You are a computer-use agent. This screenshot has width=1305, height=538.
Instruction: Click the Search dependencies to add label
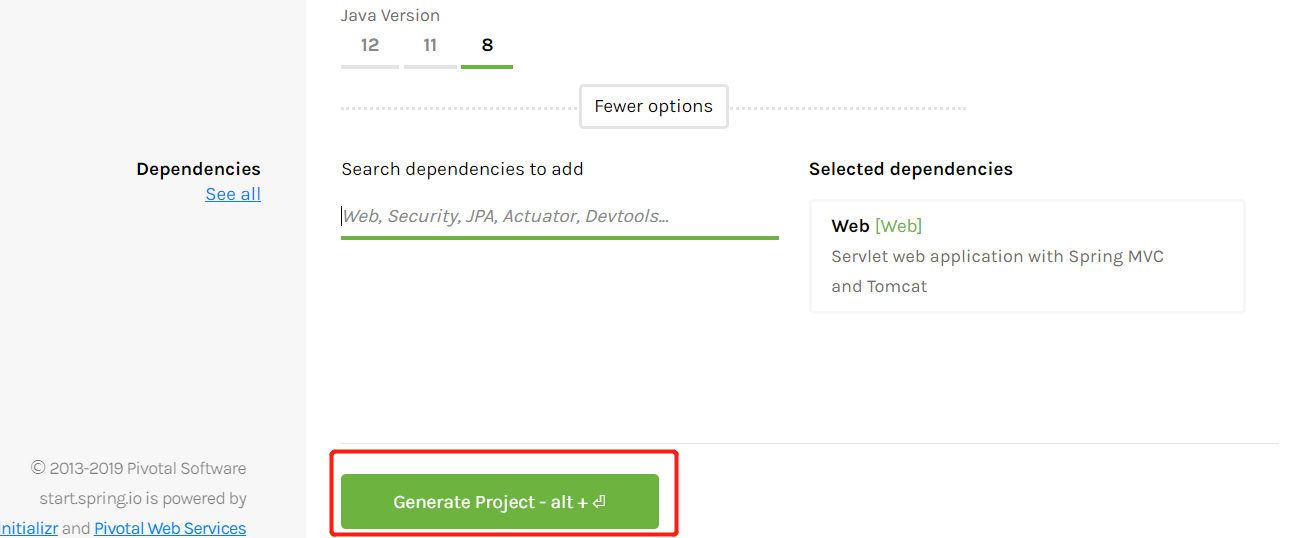[x=462, y=169]
